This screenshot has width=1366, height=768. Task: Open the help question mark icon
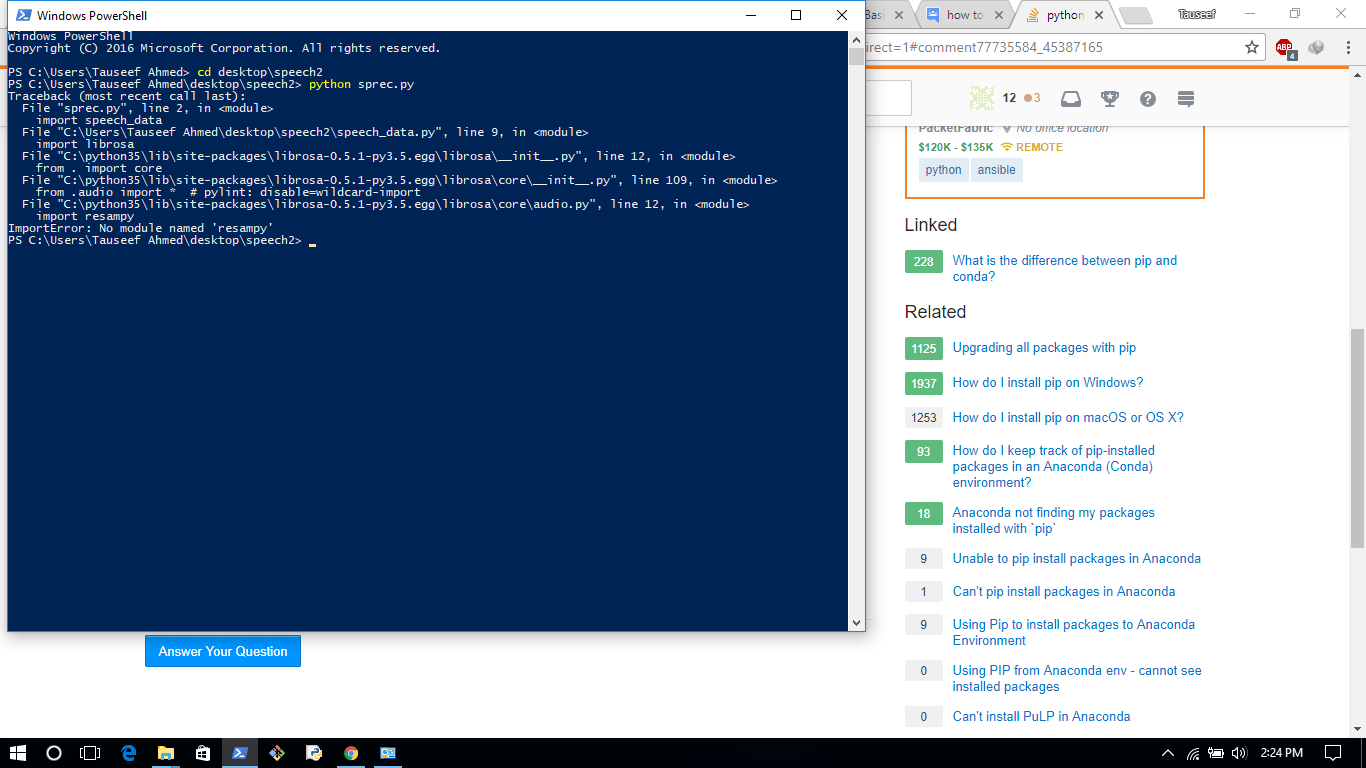coord(1148,99)
